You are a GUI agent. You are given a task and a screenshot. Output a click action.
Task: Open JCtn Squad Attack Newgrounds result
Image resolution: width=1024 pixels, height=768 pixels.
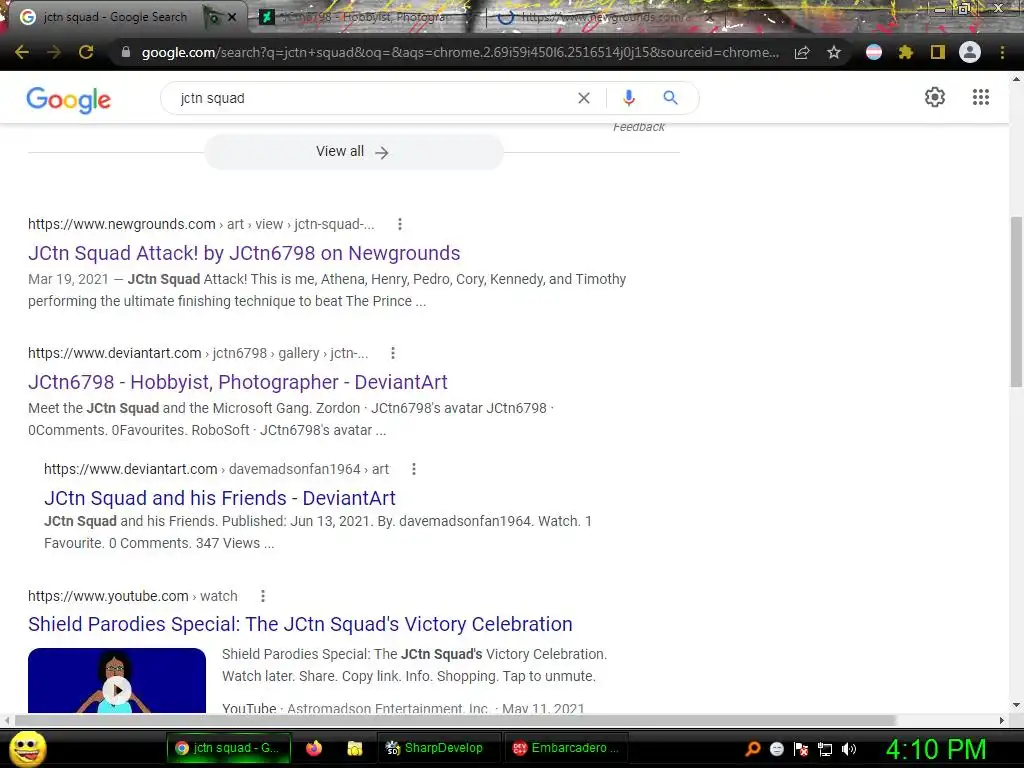point(244,253)
